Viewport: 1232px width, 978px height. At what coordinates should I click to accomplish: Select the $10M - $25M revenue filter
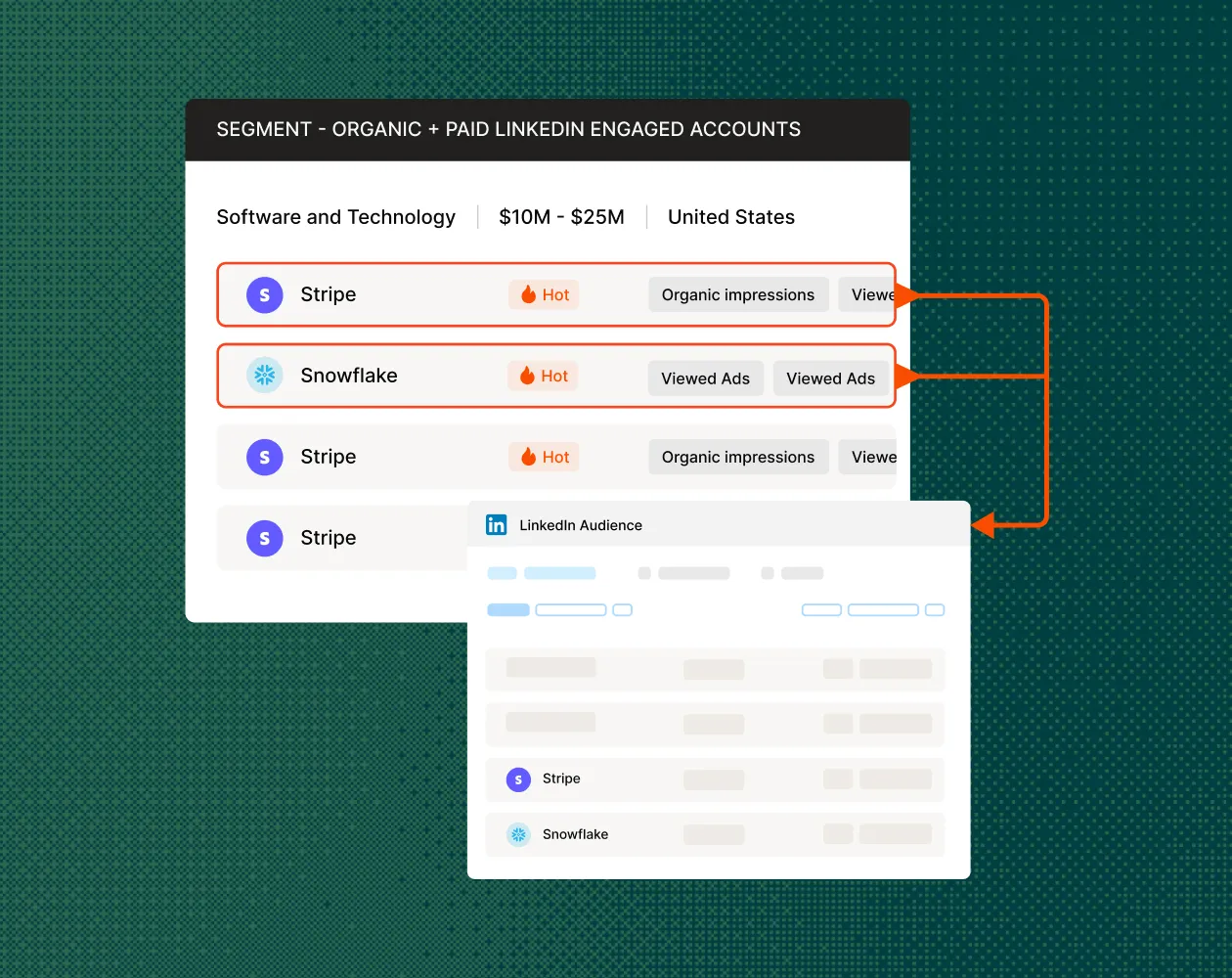click(561, 217)
